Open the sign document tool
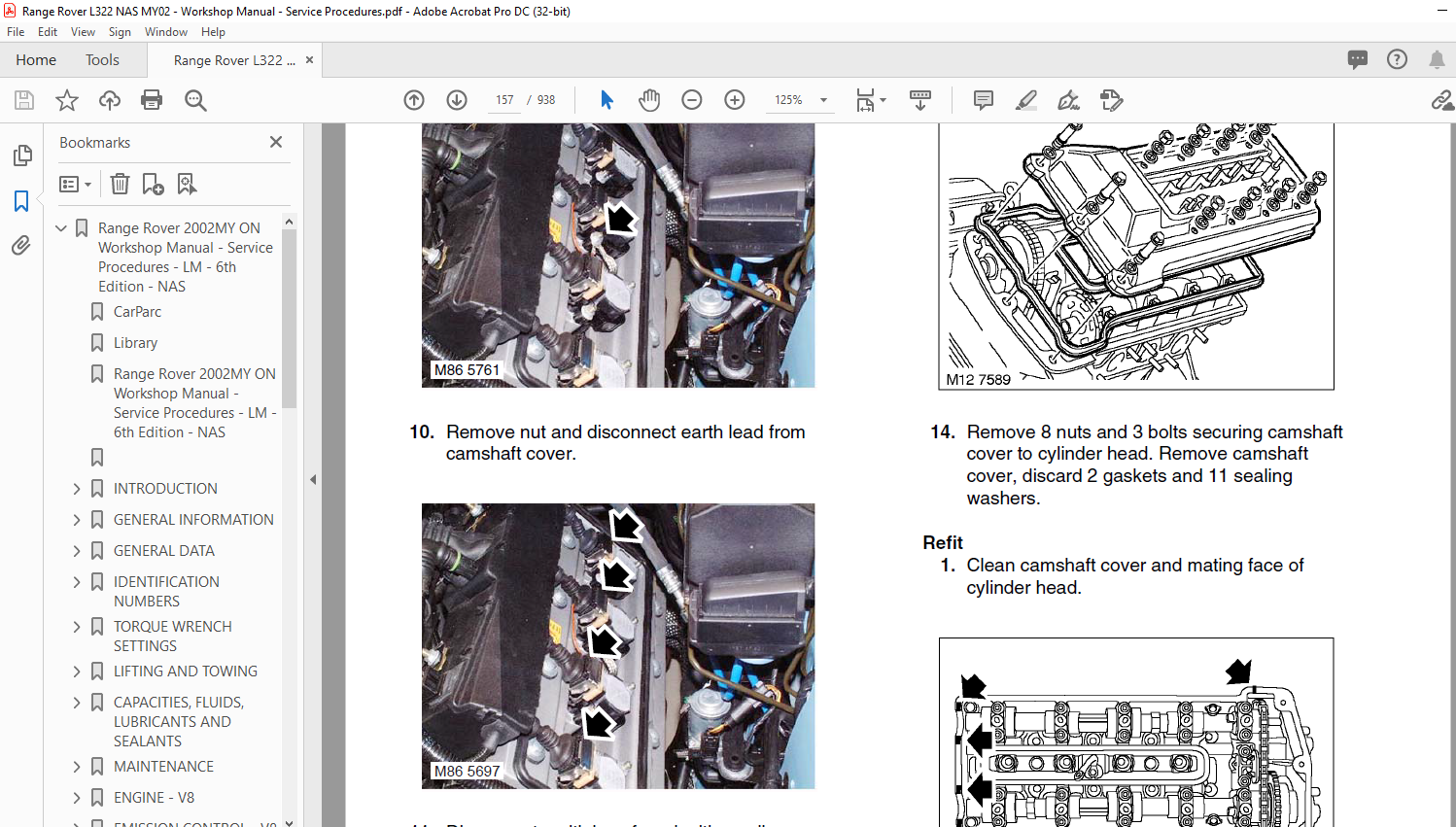The image size is (1456, 827). (1069, 100)
